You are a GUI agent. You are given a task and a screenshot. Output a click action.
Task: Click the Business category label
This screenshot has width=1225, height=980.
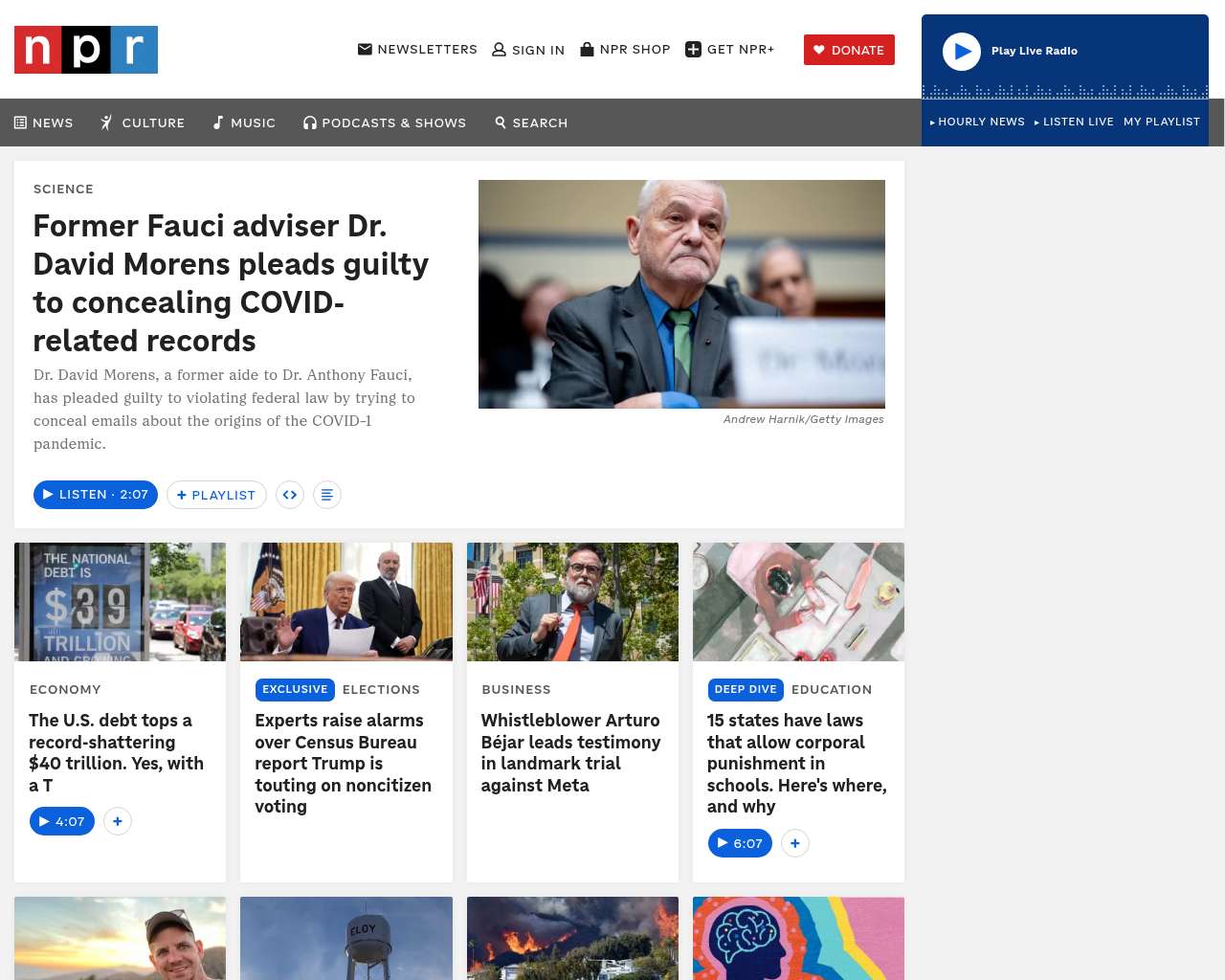coord(516,690)
